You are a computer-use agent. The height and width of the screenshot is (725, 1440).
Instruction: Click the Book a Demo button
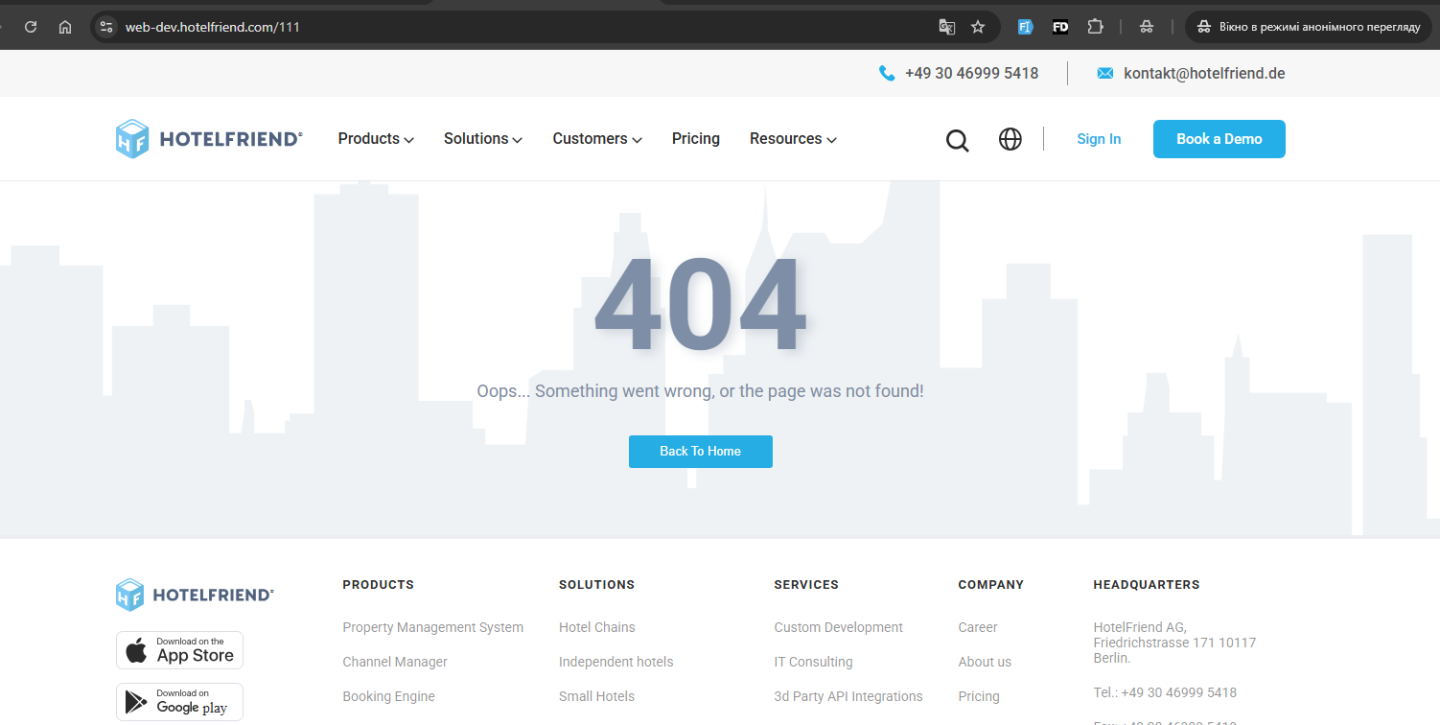(1219, 139)
